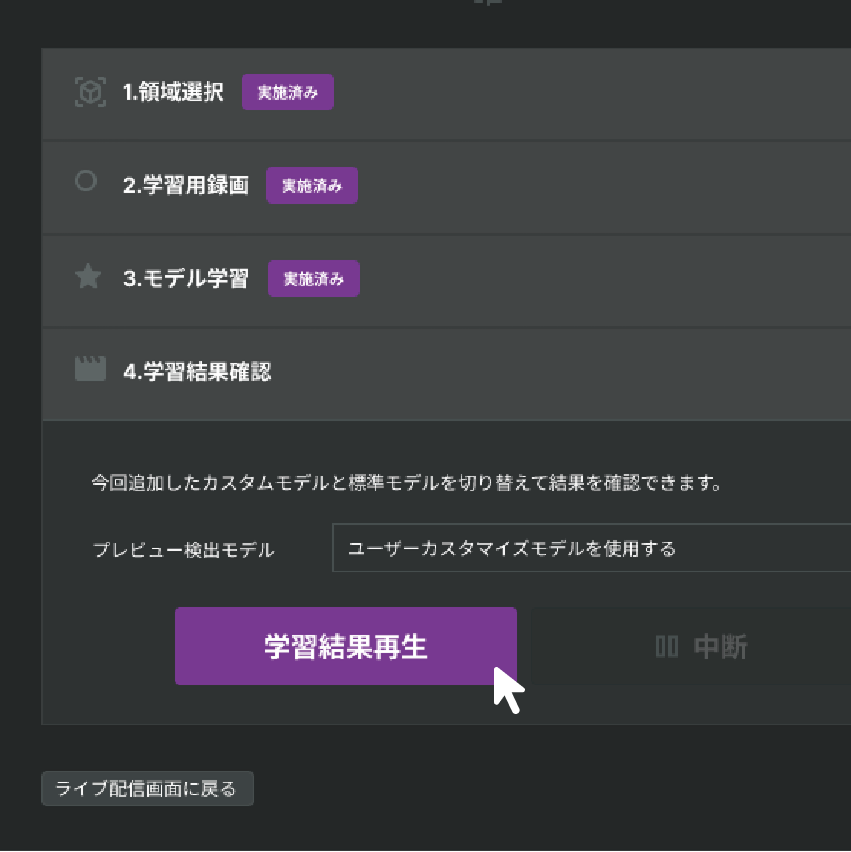851x852 pixels.
Task: Click the star icon for モデル学習
Action: click(89, 277)
